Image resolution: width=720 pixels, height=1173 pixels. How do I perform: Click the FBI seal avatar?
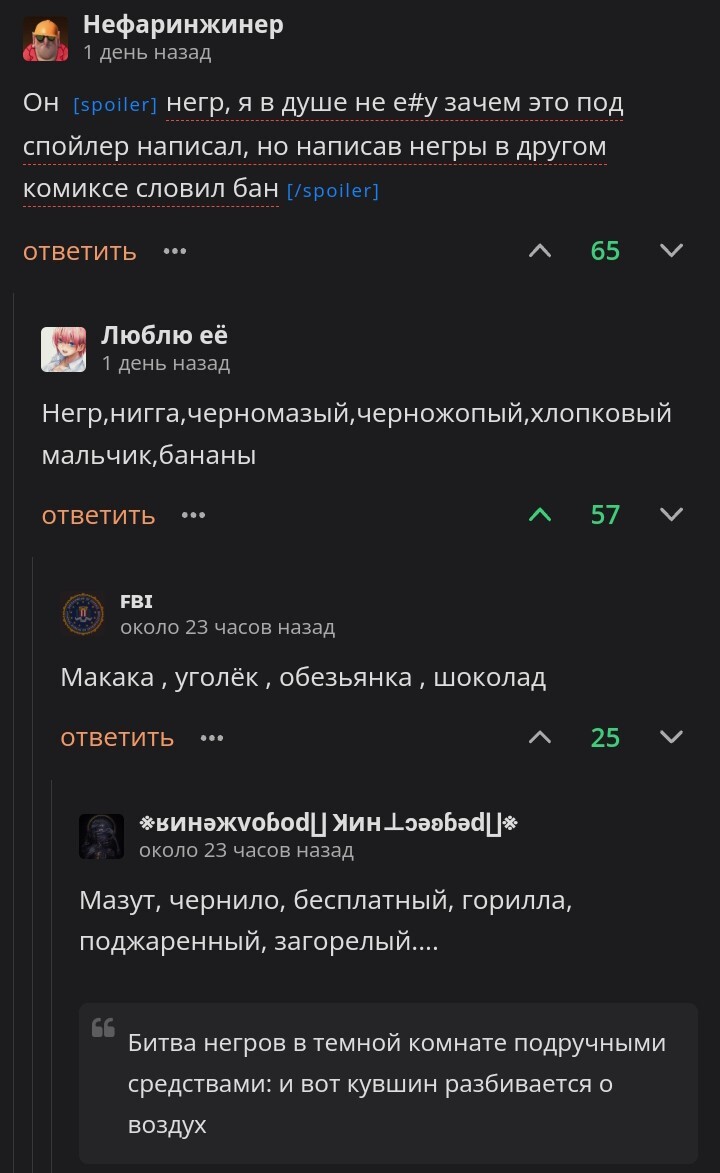(83, 614)
